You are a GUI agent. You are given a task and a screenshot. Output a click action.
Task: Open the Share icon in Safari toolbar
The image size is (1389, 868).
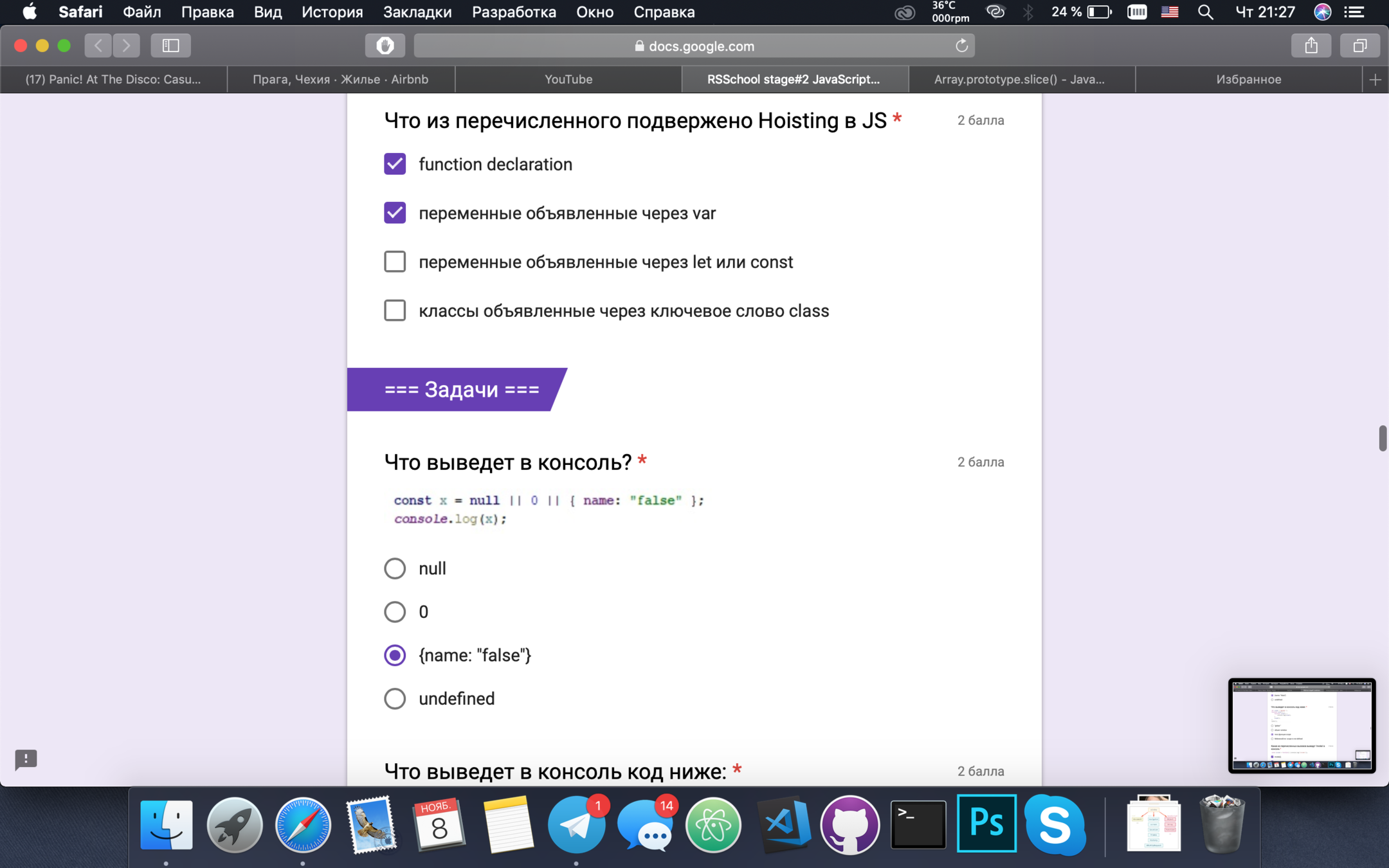pyautogui.click(x=1311, y=46)
